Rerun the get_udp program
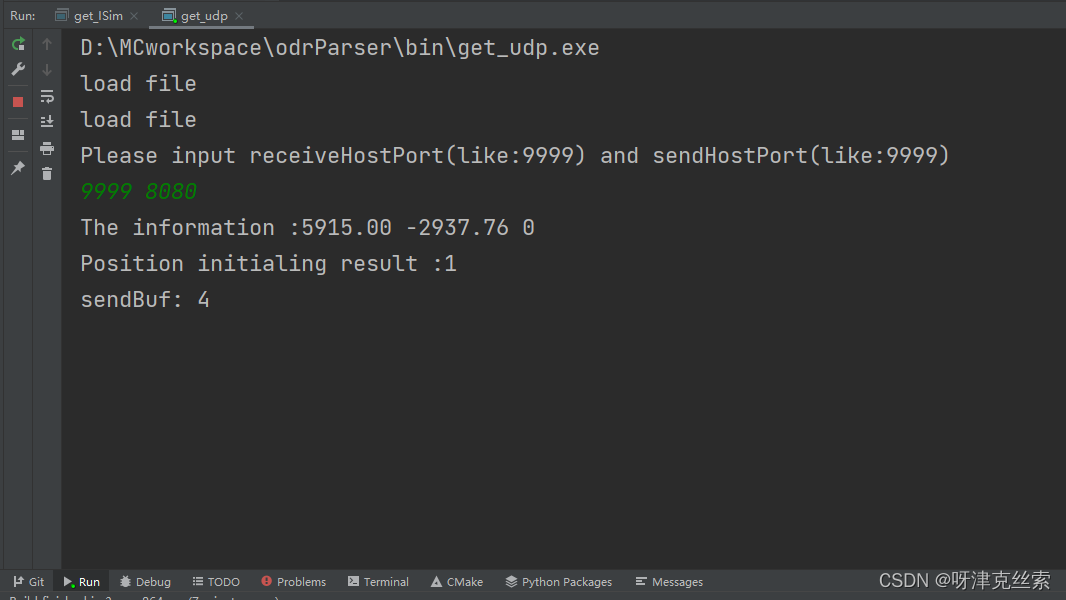The image size is (1066, 600). click(x=18, y=44)
